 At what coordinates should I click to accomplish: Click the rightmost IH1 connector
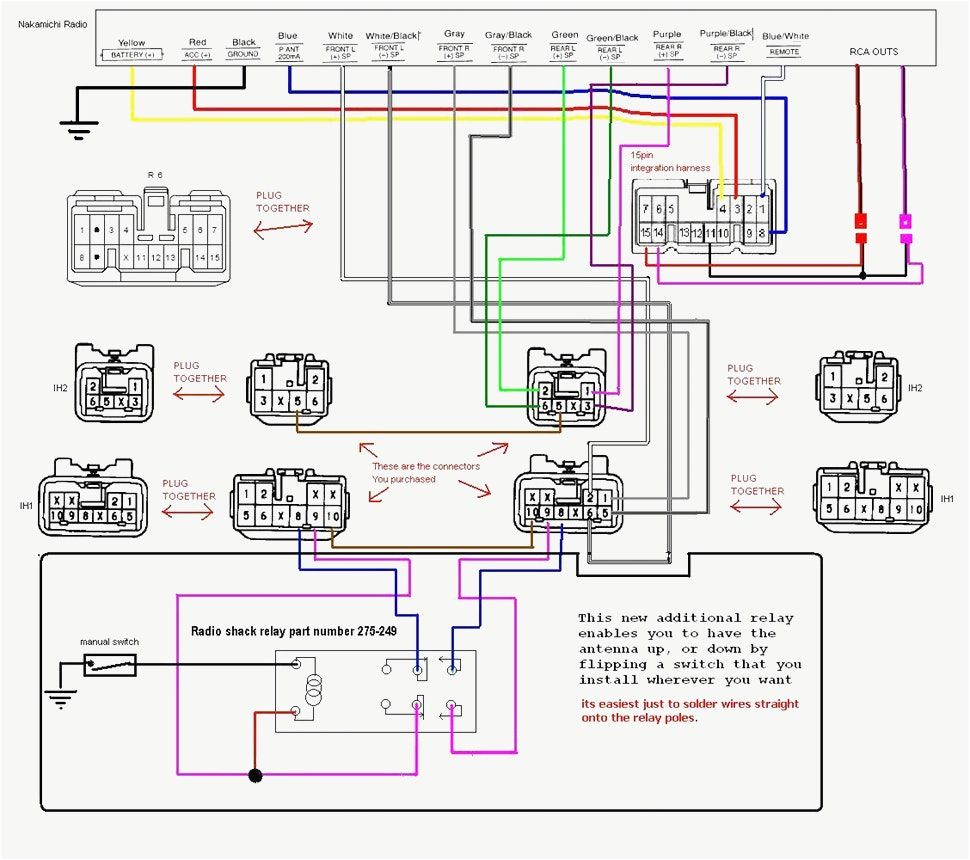[872, 497]
